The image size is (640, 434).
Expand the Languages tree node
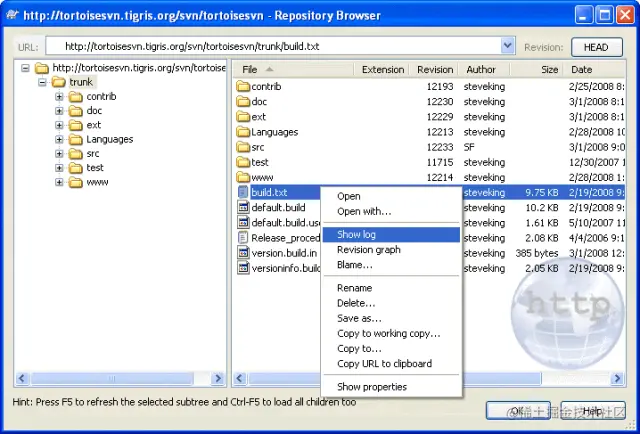point(59,140)
